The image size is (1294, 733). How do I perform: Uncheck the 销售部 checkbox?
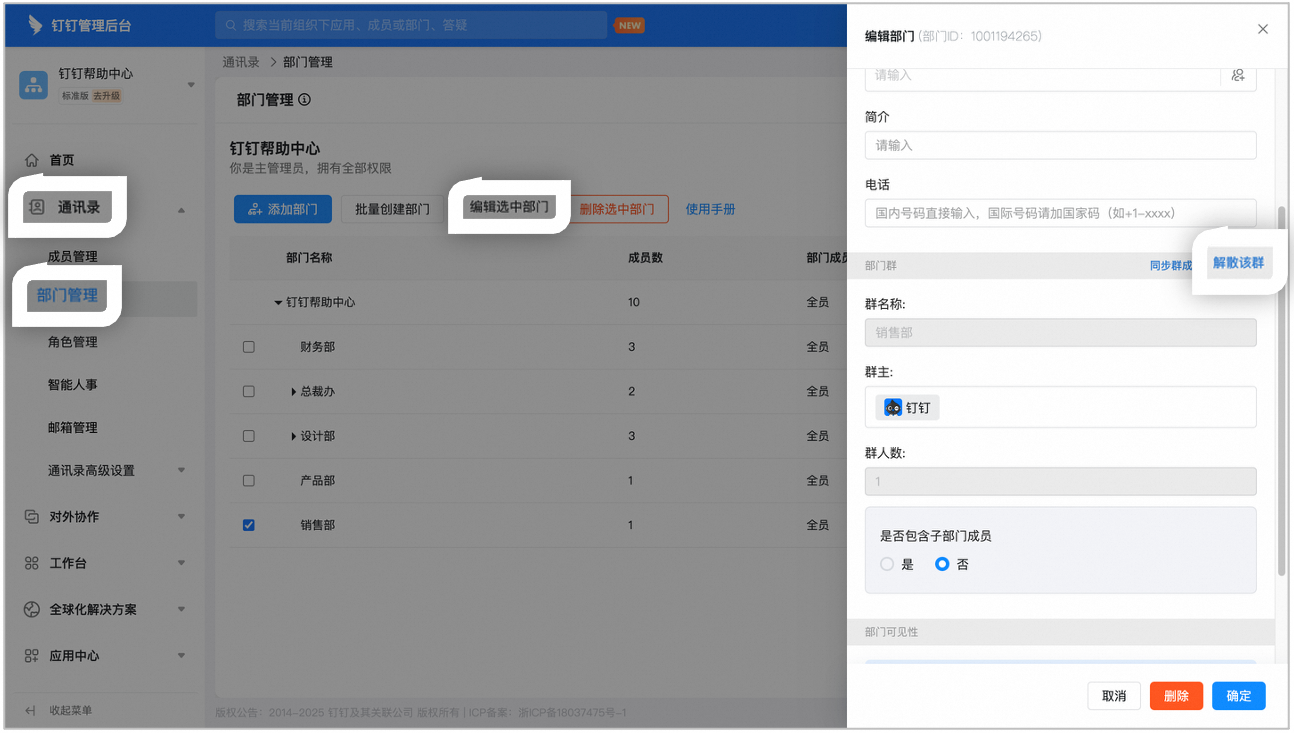(x=249, y=525)
